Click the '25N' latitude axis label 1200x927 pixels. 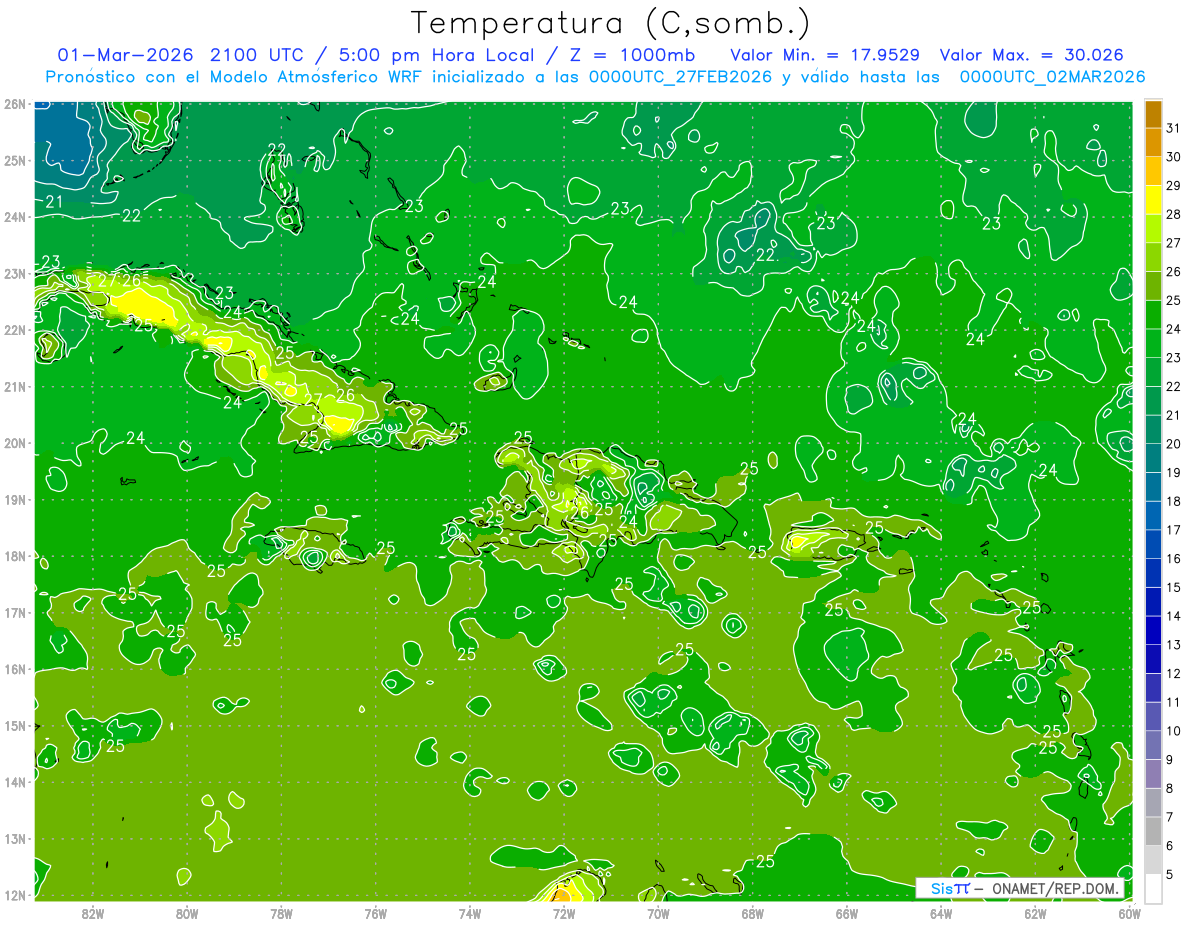[14, 160]
